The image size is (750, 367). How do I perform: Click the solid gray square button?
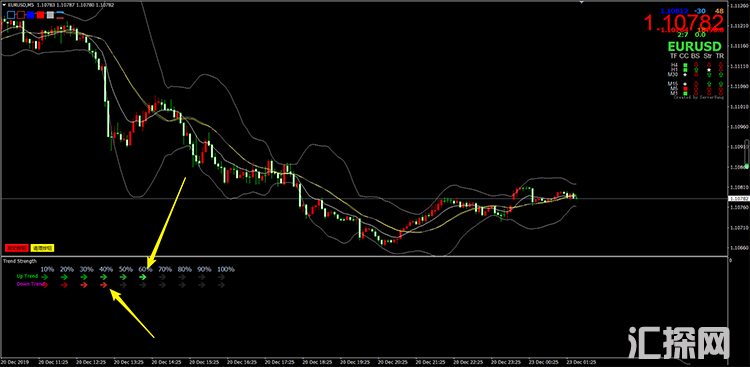pos(50,15)
